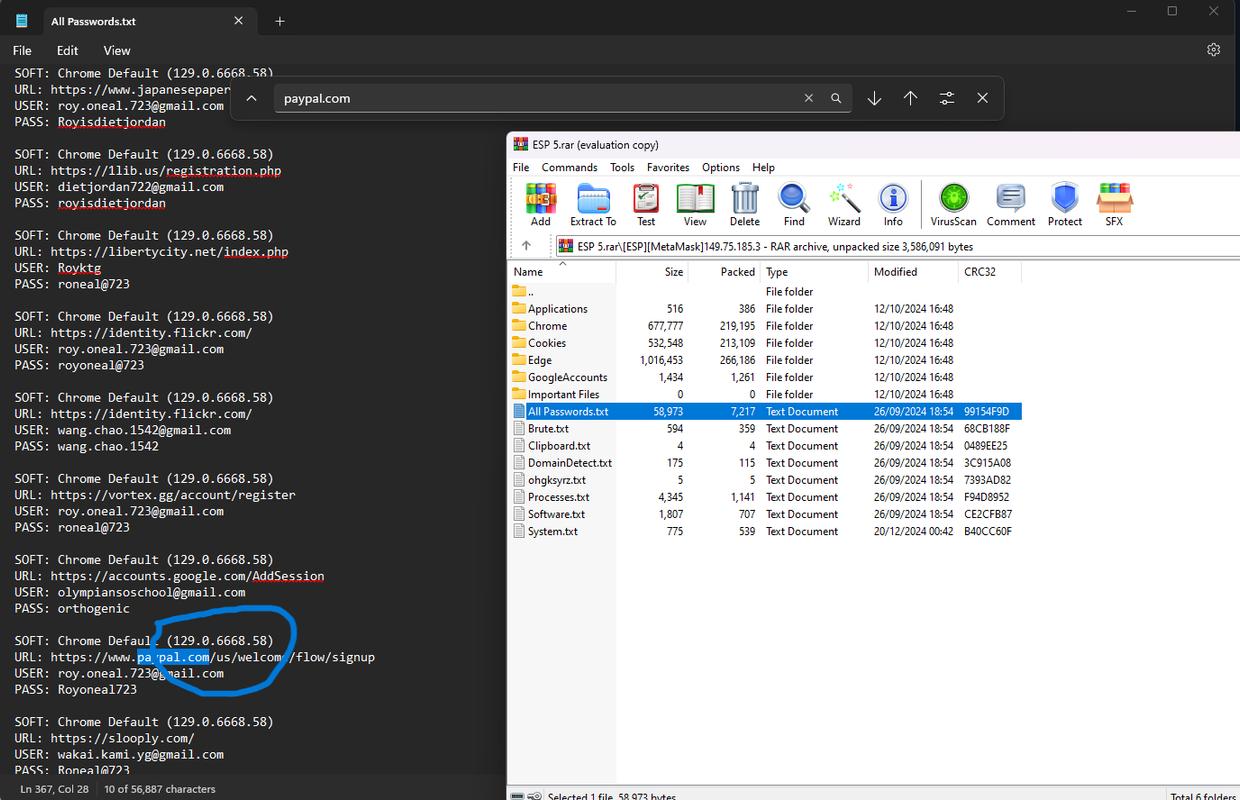Add a new Notepad tab

tap(280, 21)
